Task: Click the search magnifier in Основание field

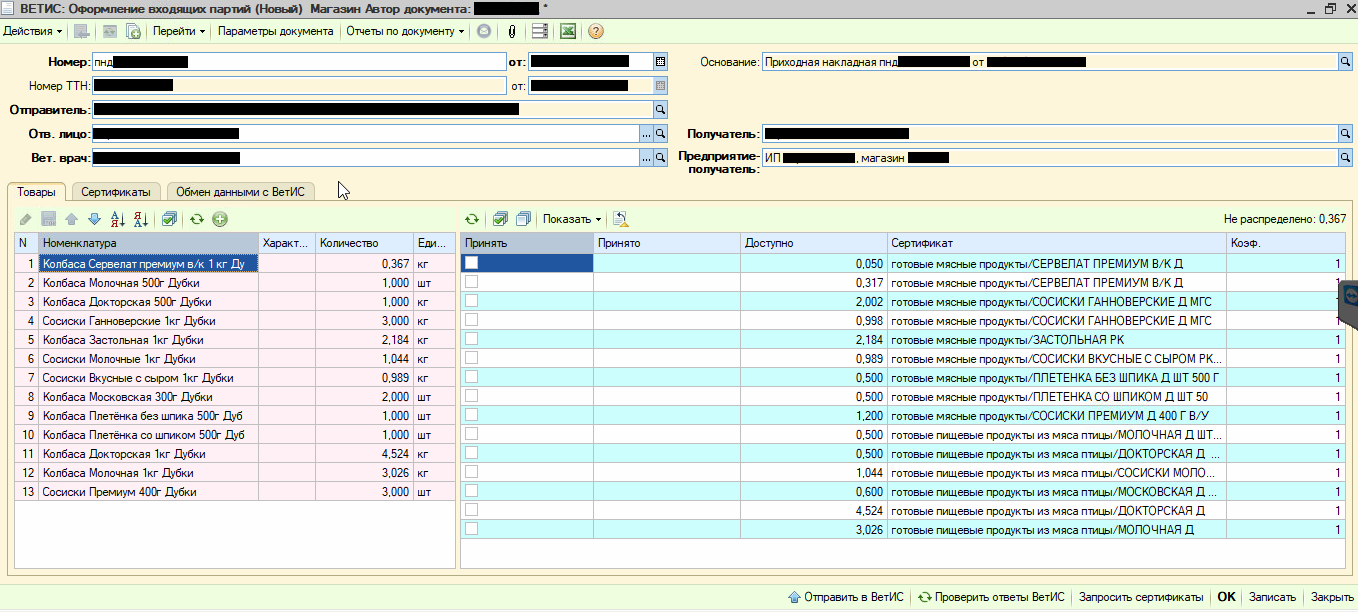Action: (1345, 61)
